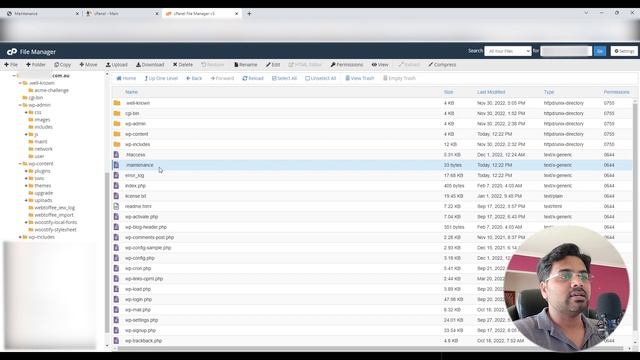Viewport: 640px width, 360px height.
Task: Click the search text field
Action: pyautogui.click(x=566, y=51)
